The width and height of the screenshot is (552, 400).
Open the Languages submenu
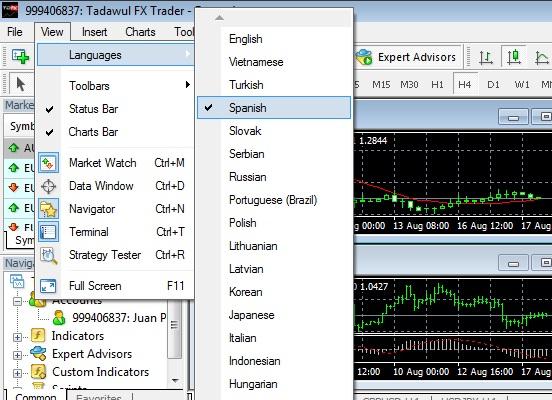(115, 55)
